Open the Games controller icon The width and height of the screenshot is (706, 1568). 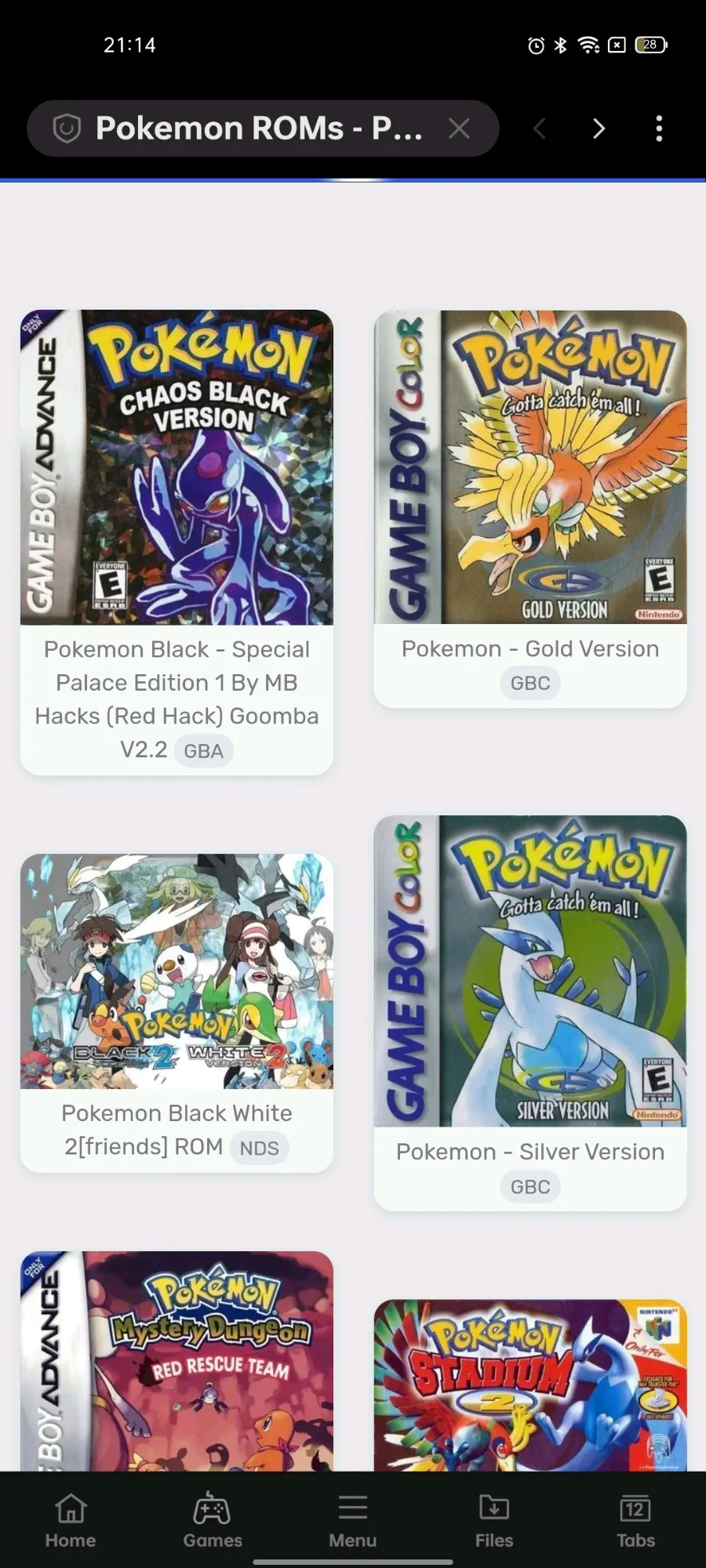(x=212, y=1520)
